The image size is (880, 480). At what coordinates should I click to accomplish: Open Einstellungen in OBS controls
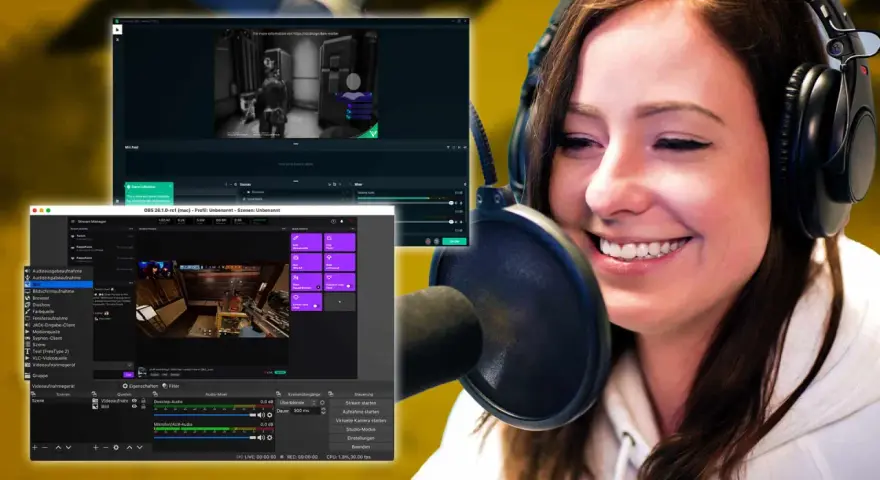361,438
